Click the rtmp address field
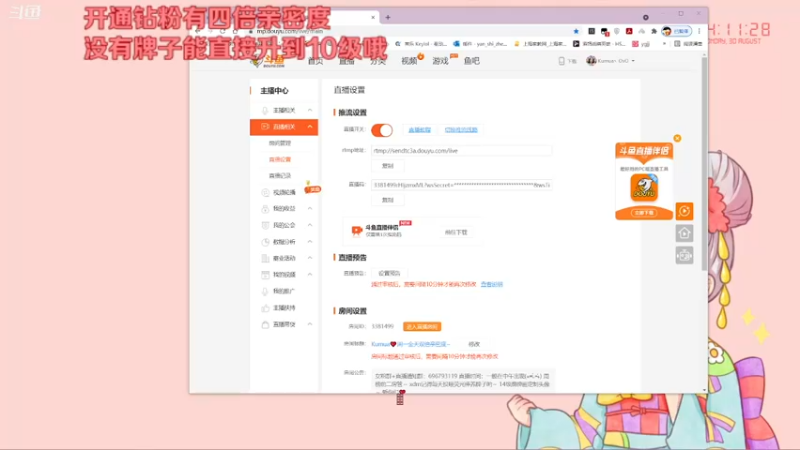This screenshot has height=450, width=800. tap(461, 151)
